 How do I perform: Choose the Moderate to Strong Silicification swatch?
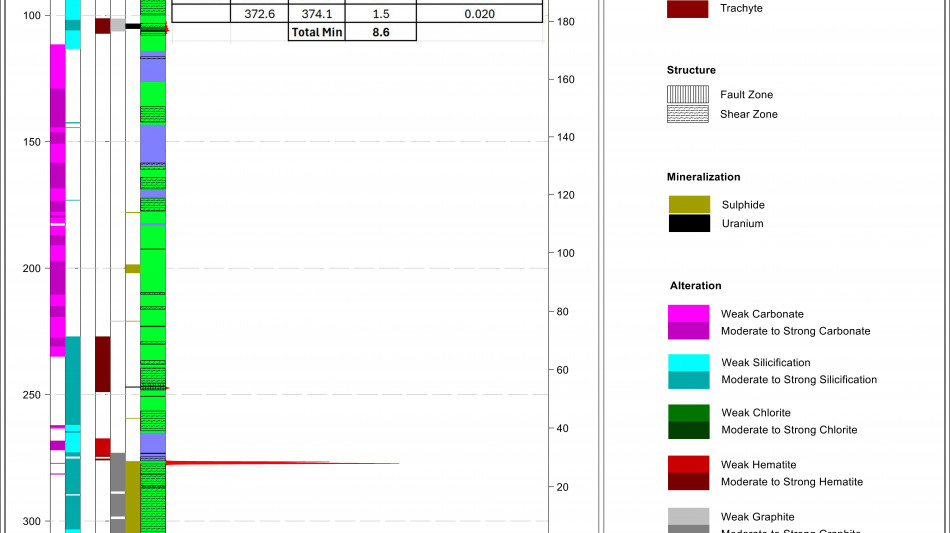click(x=688, y=380)
